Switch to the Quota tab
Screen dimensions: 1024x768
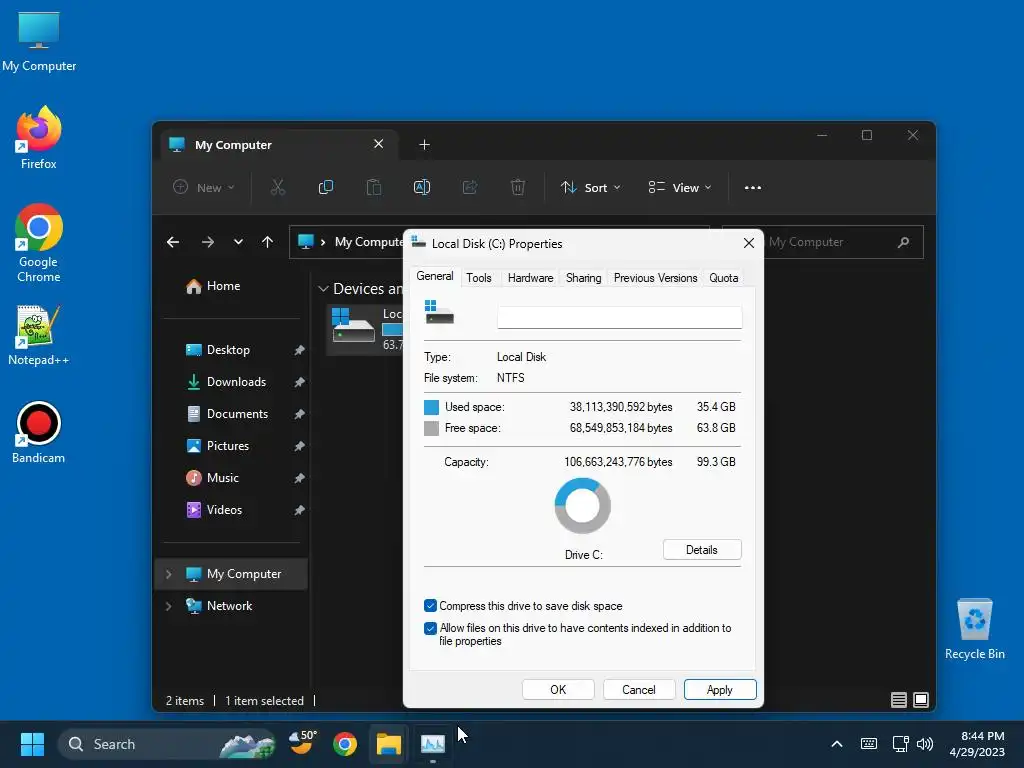(x=724, y=278)
